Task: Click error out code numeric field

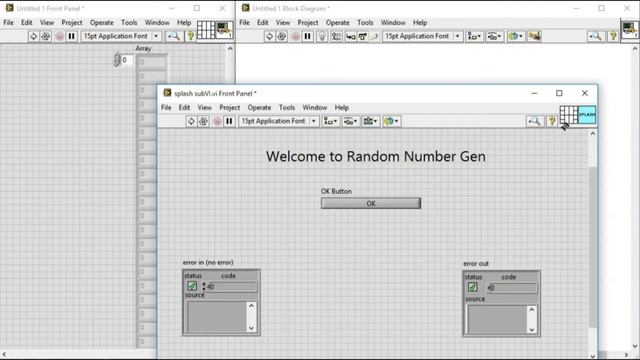Action: [x=512, y=288]
